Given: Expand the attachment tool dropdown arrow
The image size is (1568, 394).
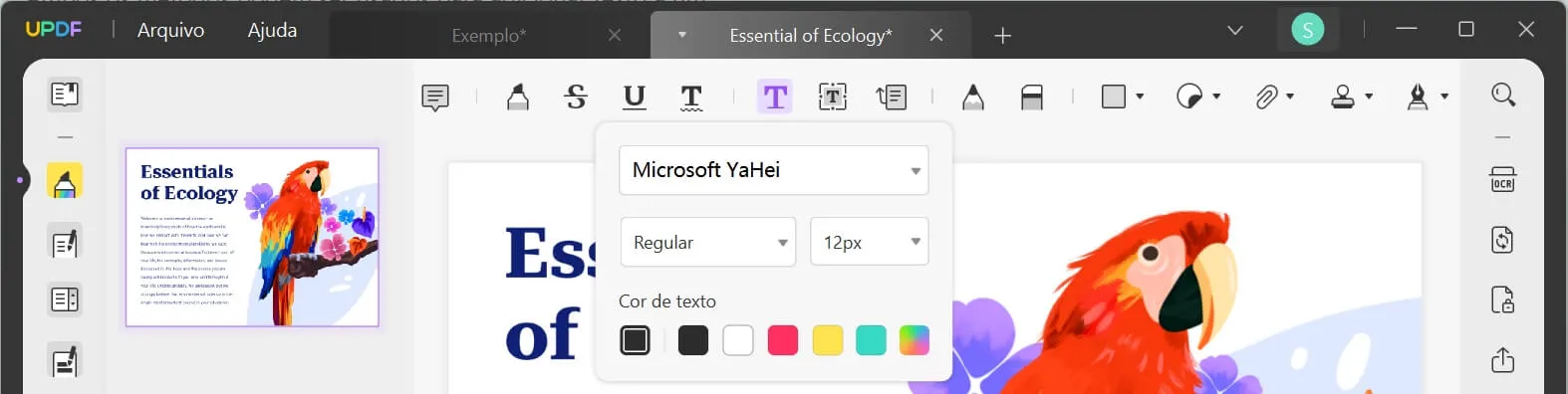Looking at the screenshot, I should pyautogui.click(x=1290, y=97).
